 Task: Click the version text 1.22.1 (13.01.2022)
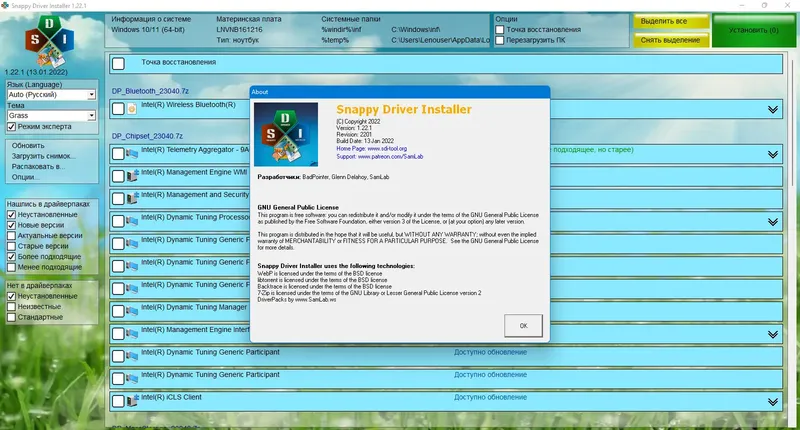click(x=36, y=72)
